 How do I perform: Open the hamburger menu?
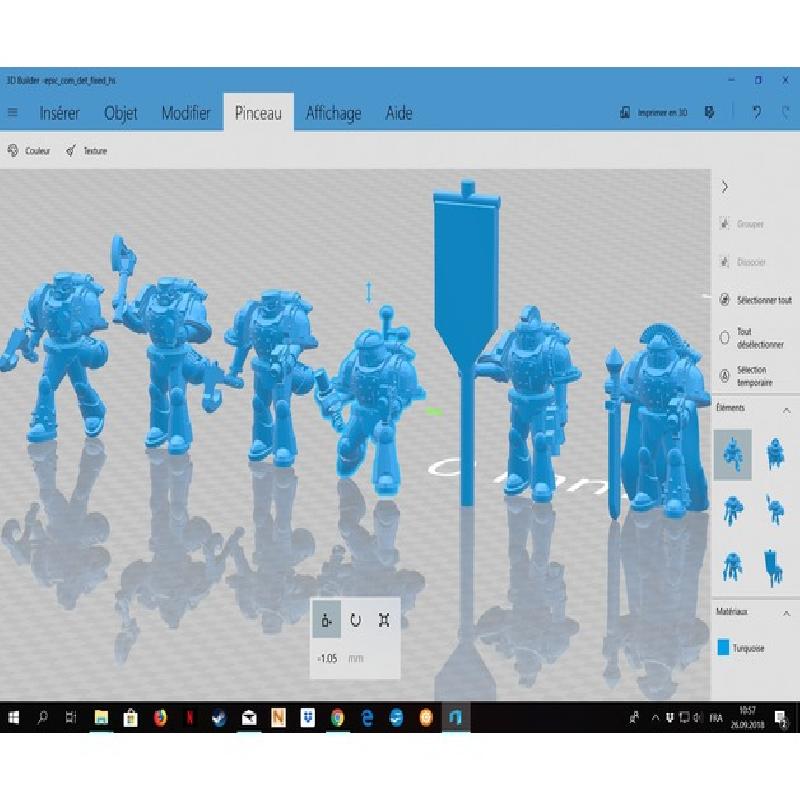pyautogui.click(x=13, y=112)
